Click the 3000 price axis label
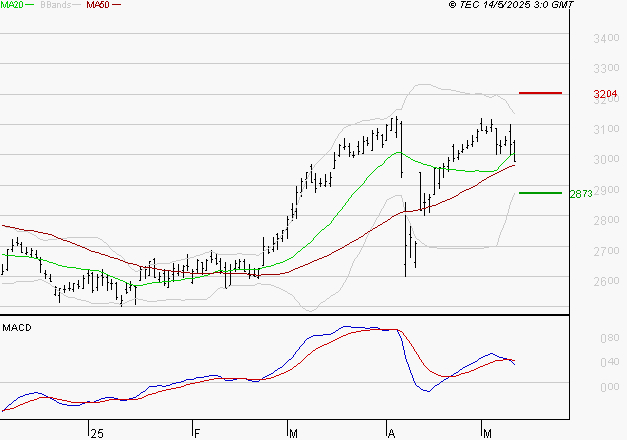 coord(606,159)
